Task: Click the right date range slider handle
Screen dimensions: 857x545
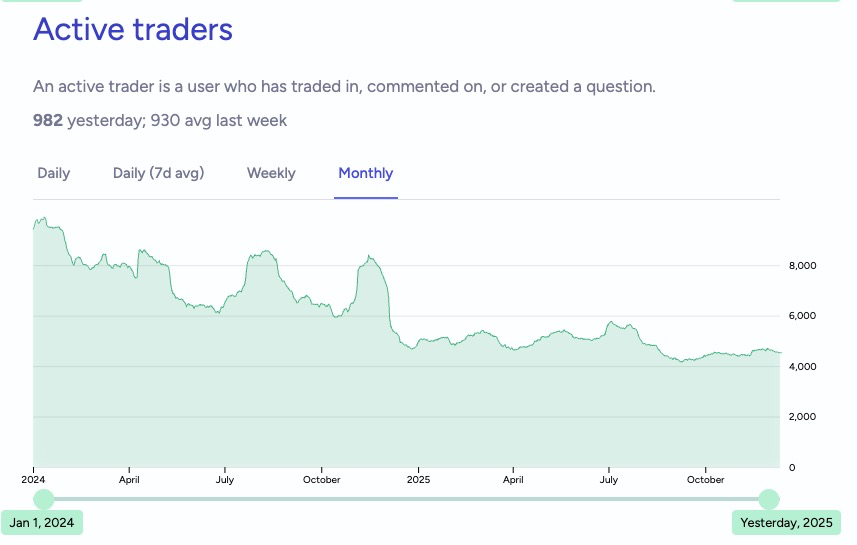Action: tap(768, 499)
